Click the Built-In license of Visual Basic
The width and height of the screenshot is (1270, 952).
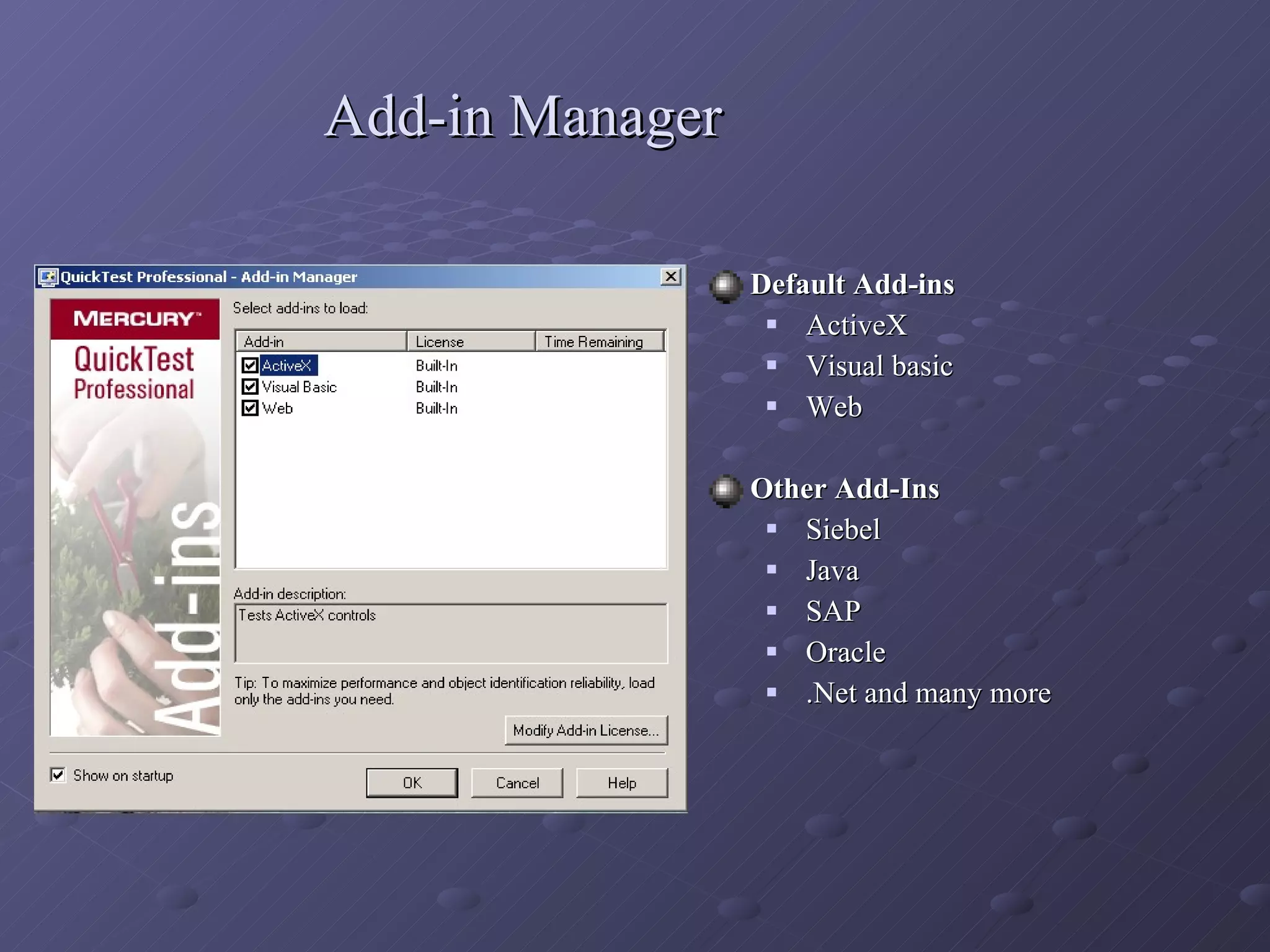click(x=437, y=387)
